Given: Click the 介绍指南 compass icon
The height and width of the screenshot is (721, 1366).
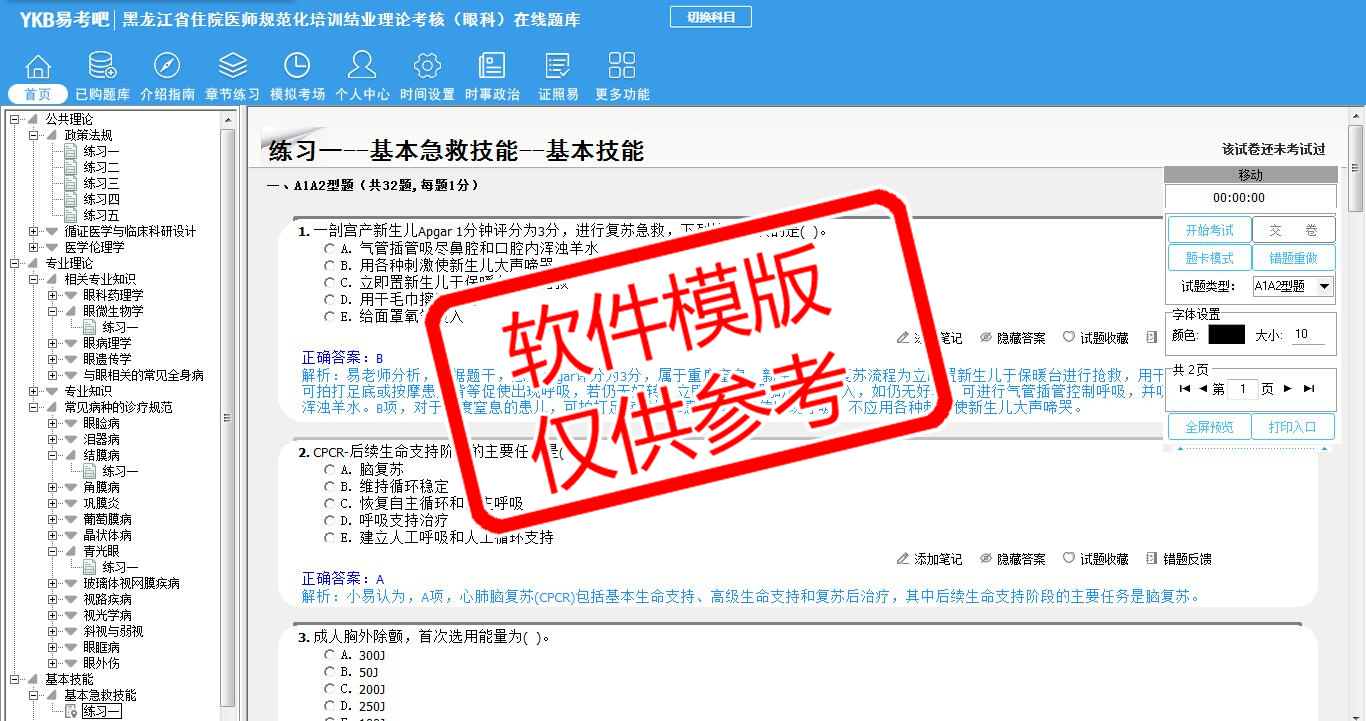Looking at the screenshot, I should pyautogui.click(x=167, y=67).
